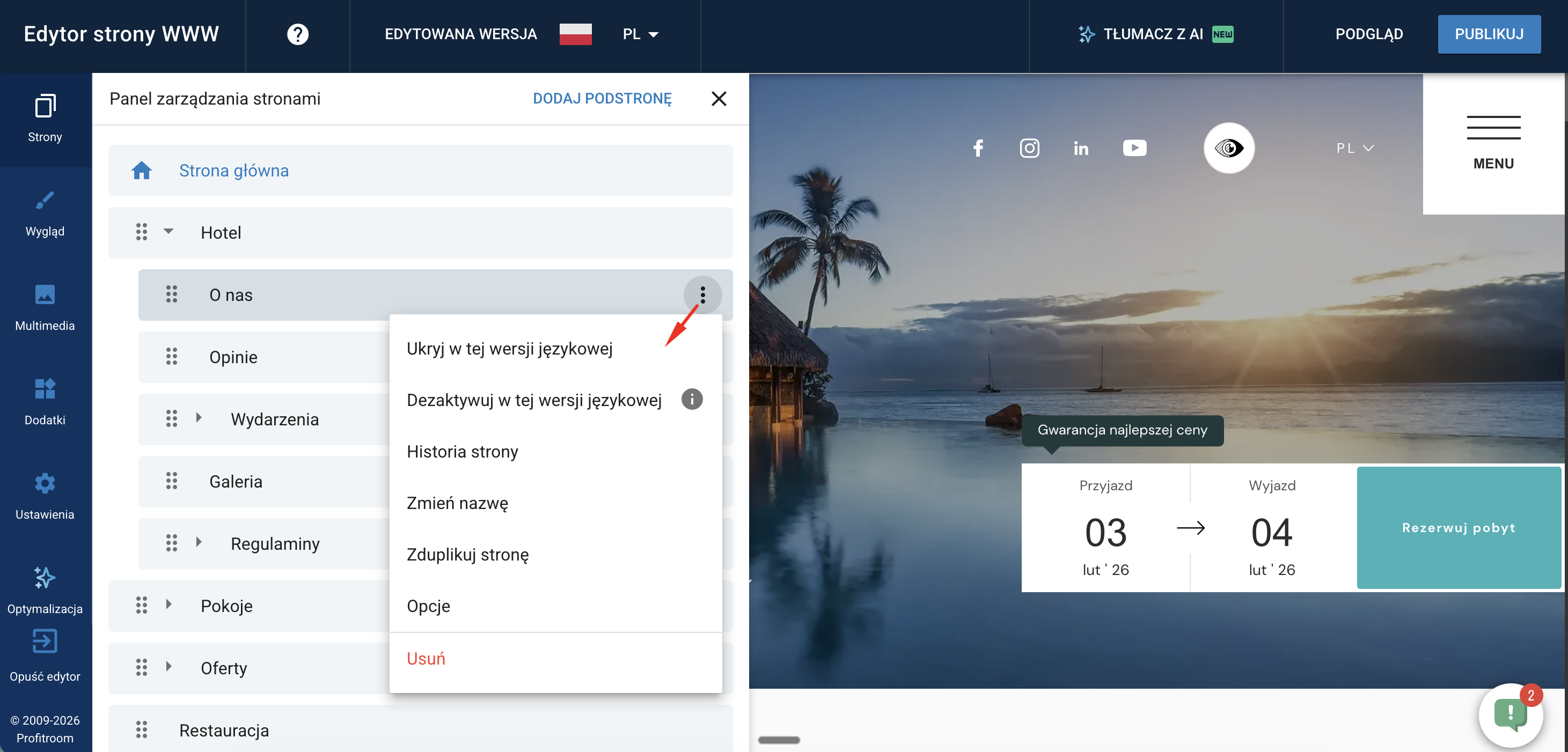
Task: Click the three-dot menu on O nas
Action: tap(703, 294)
